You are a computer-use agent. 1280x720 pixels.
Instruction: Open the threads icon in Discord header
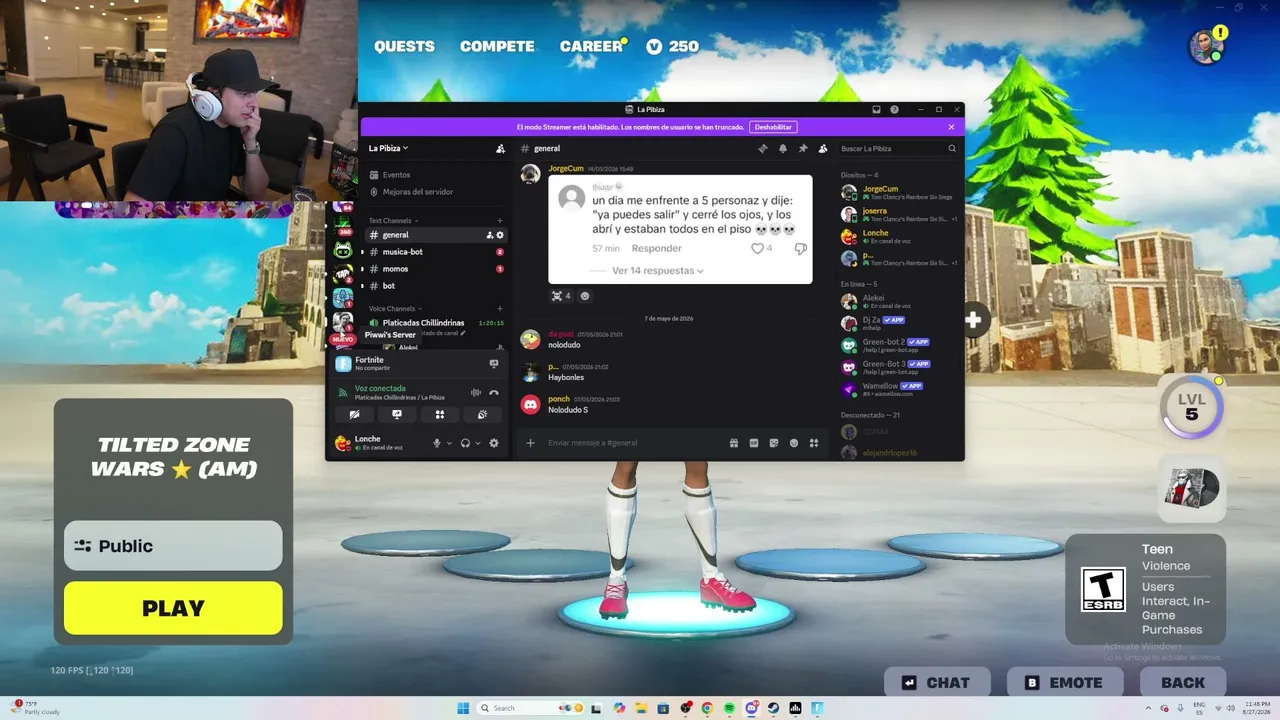coord(762,148)
